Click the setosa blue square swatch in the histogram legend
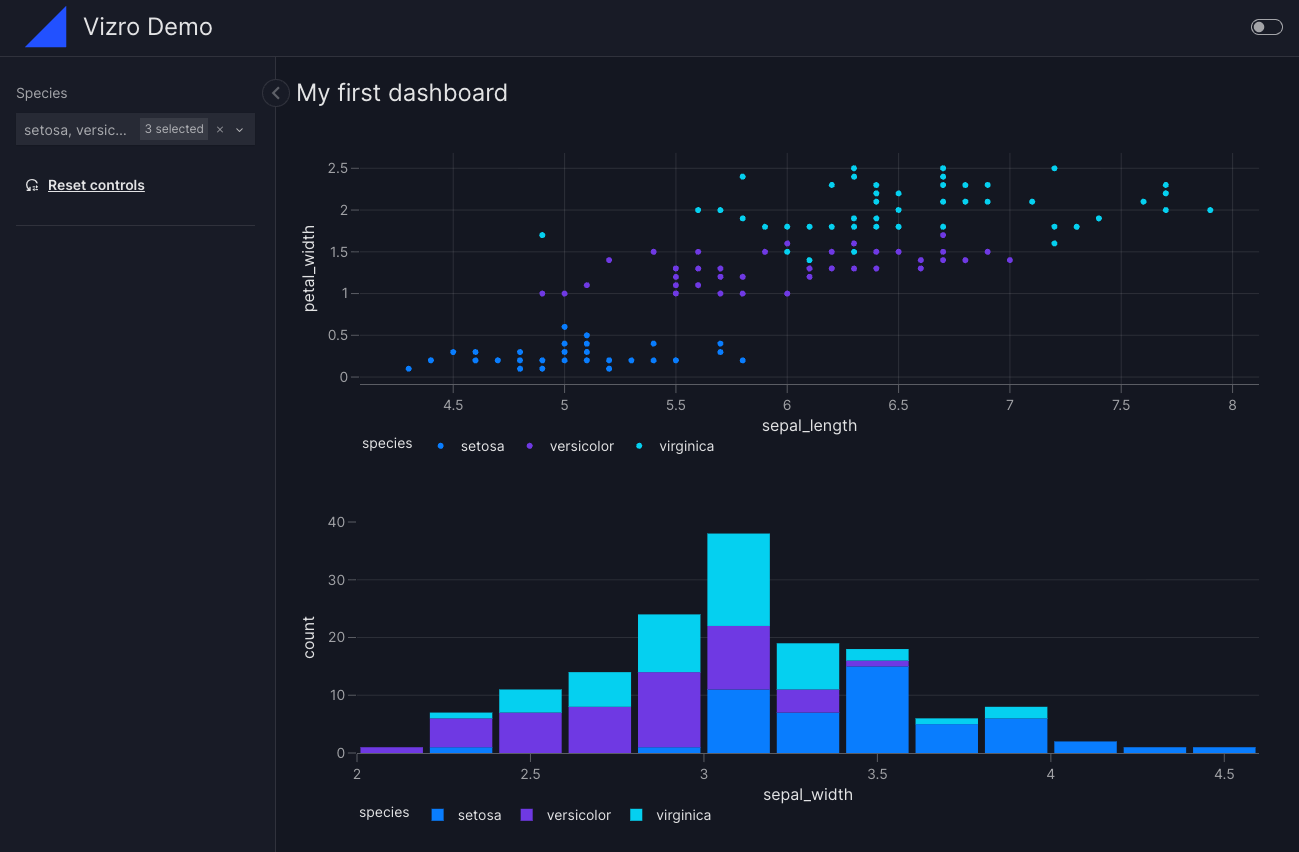Viewport: 1299px width, 852px height. click(x=437, y=815)
